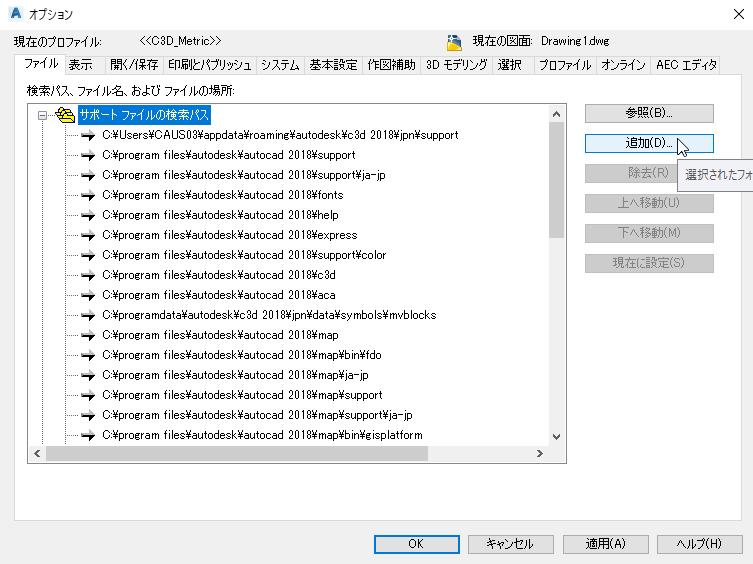Viewport: 753px width, 564px height.
Task: Click the キャンセル button
Action: pyautogui.click(x=510, y=544)
